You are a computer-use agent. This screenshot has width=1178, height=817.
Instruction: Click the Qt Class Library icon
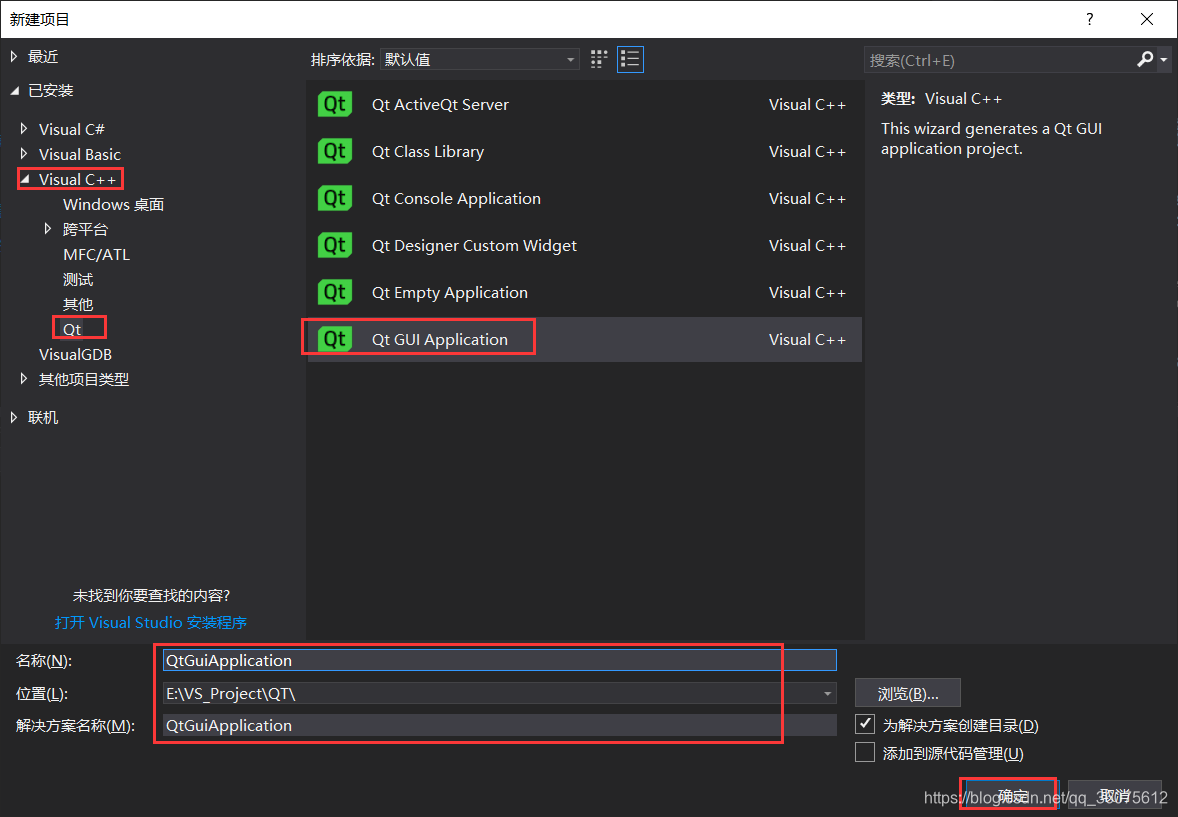click(x=334, y=151)
